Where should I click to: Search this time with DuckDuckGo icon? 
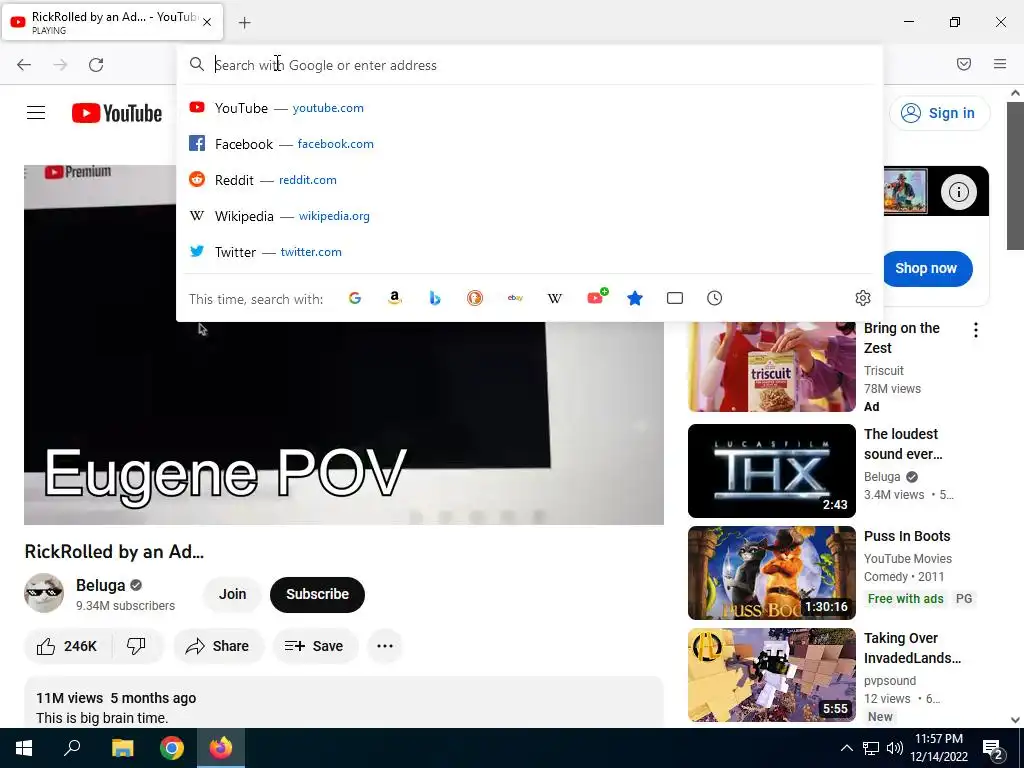(x=475, y=298)
